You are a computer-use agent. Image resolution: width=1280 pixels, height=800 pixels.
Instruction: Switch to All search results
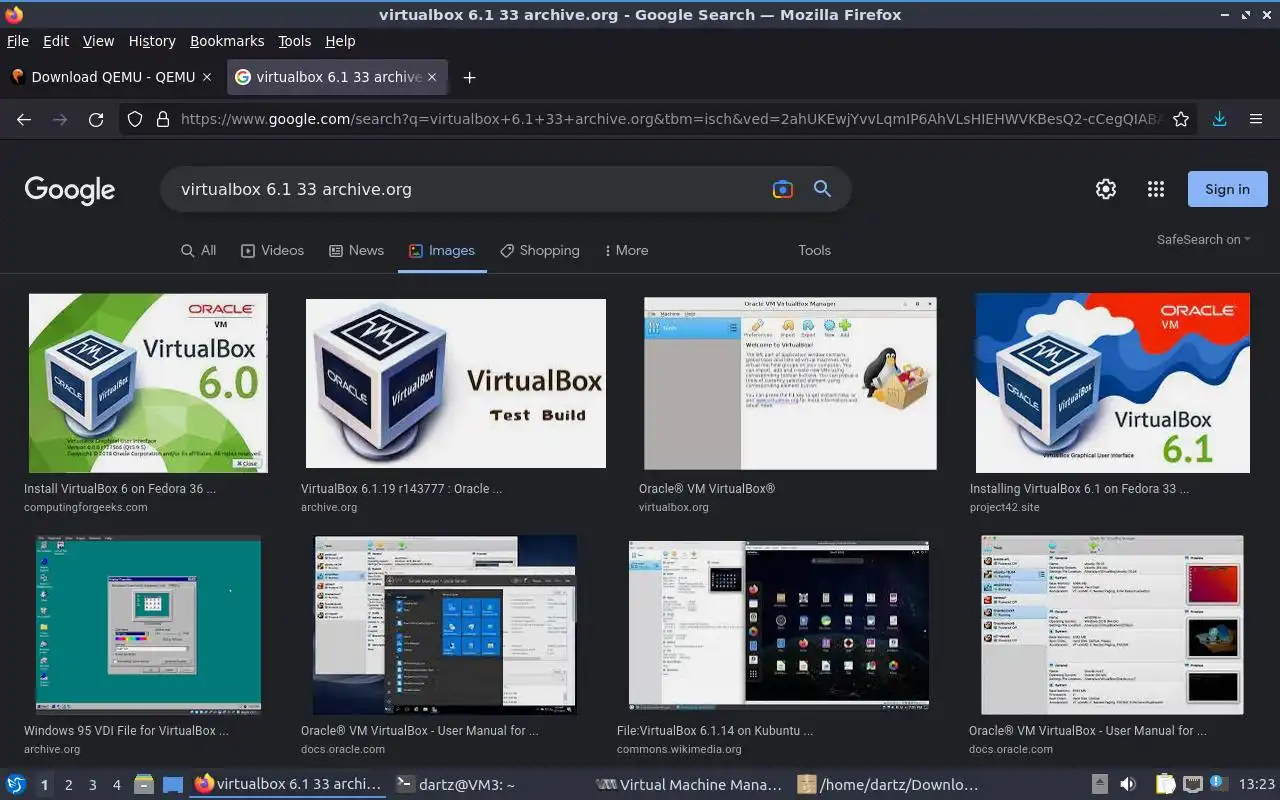[x=198, y=250]
